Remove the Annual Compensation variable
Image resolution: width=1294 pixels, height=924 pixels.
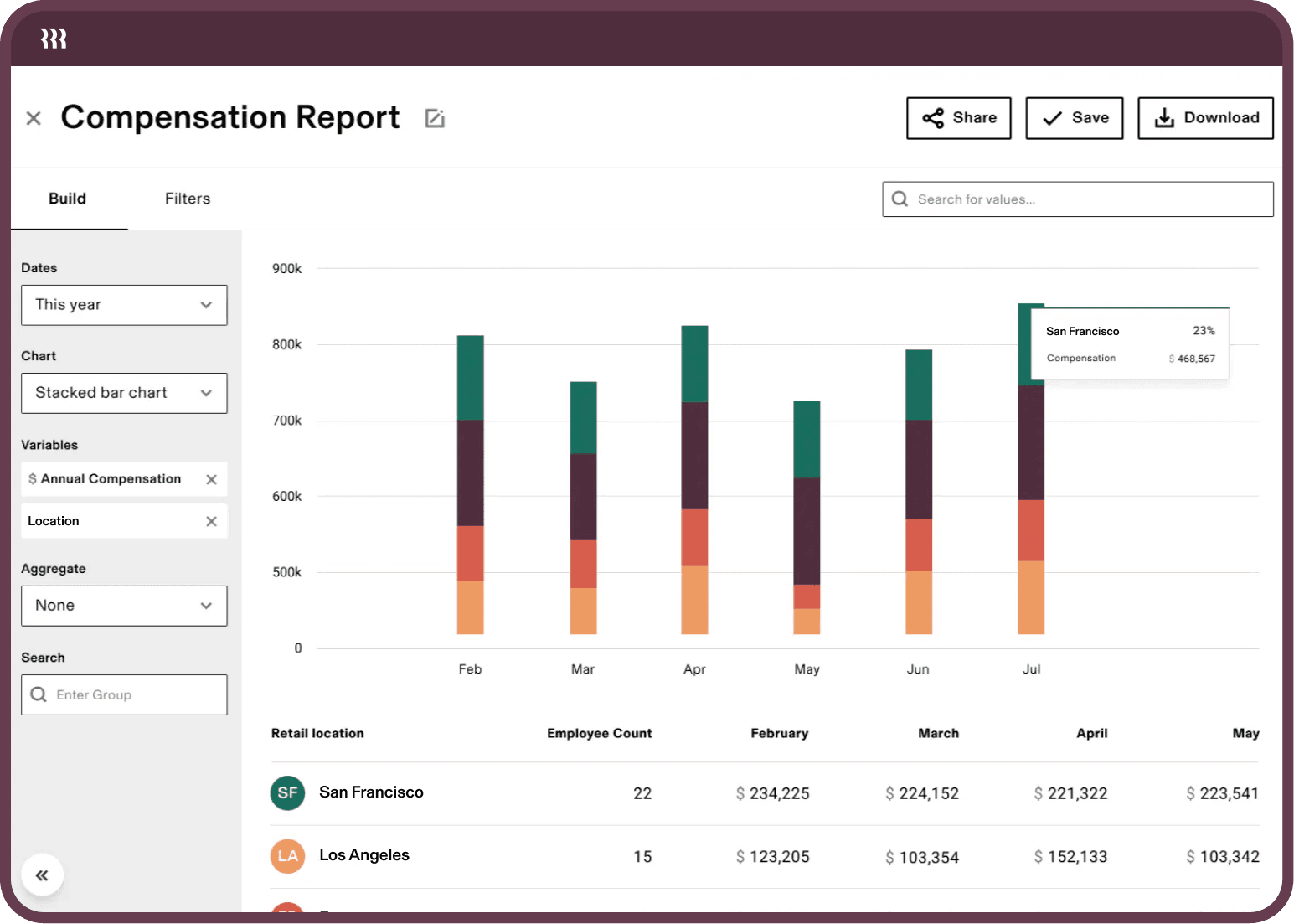(x=211, y=479)
